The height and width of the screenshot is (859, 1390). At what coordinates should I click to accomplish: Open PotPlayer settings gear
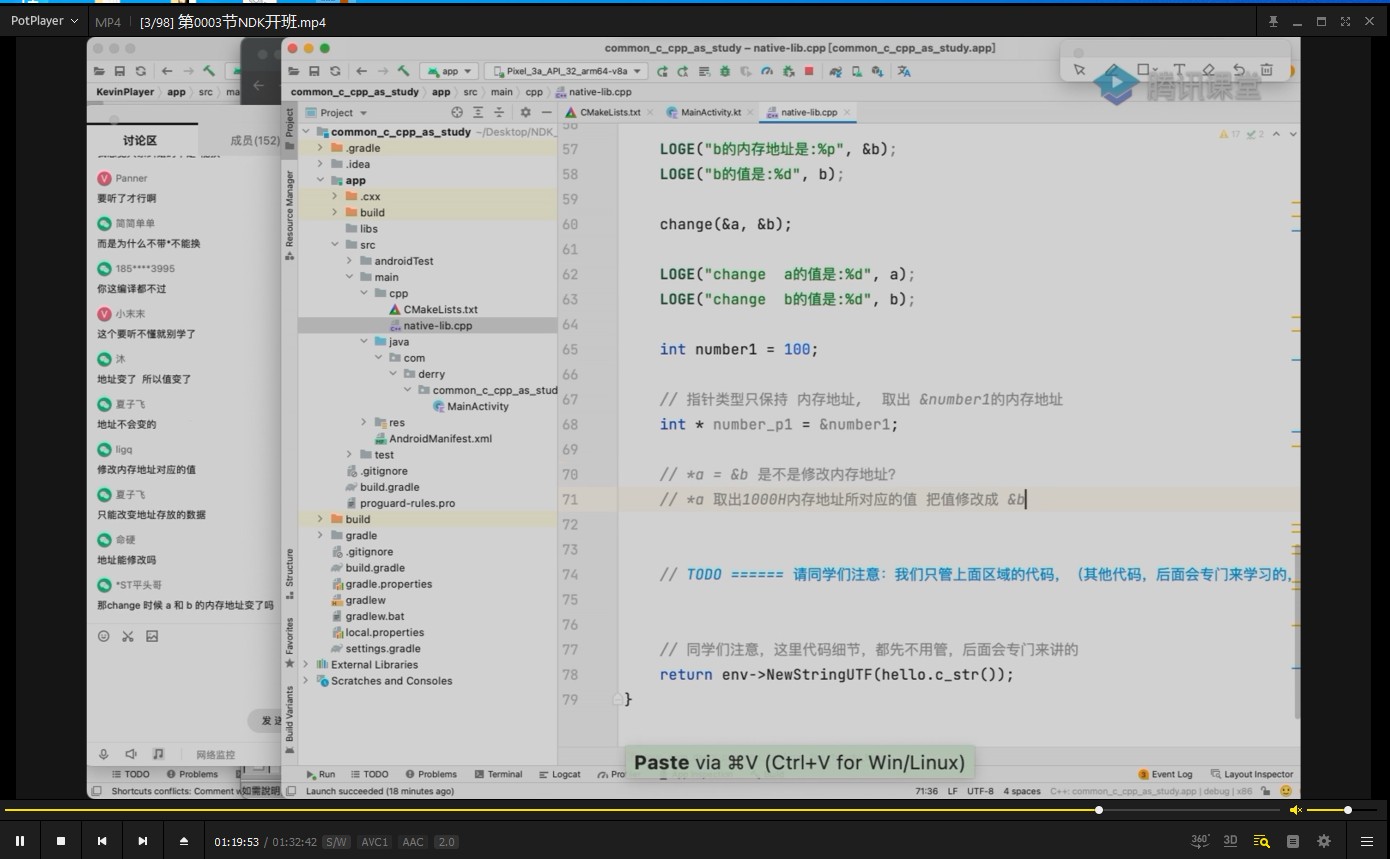(x=1324, y=841)
